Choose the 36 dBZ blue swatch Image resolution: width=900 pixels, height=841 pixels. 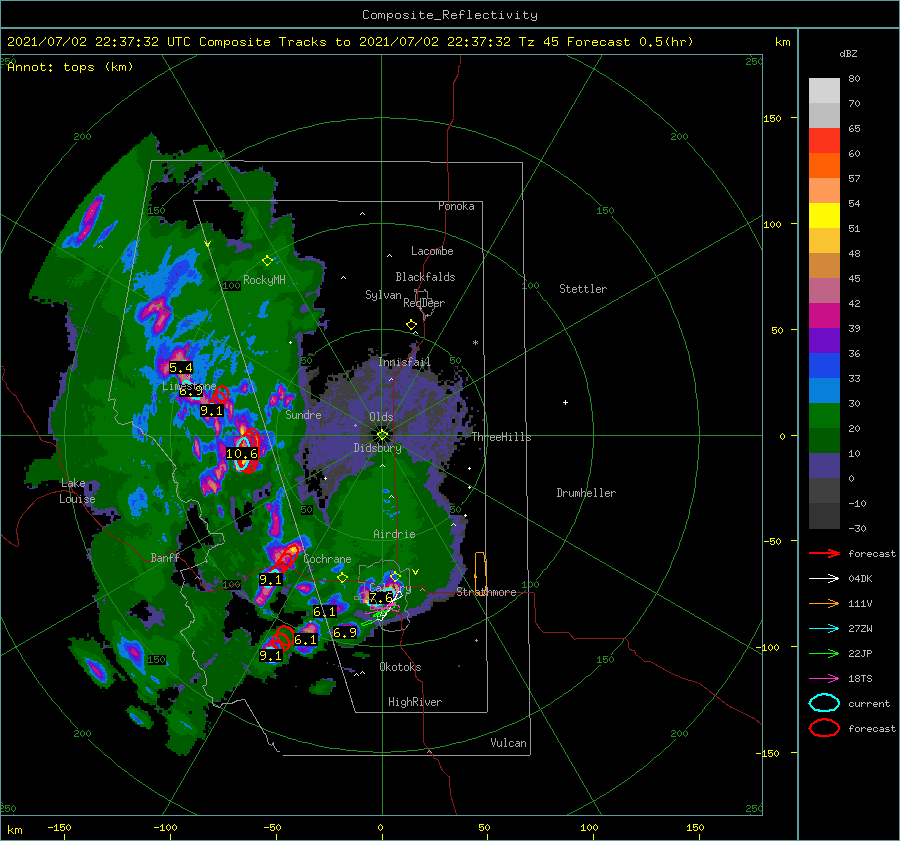(x=824, y=365)
